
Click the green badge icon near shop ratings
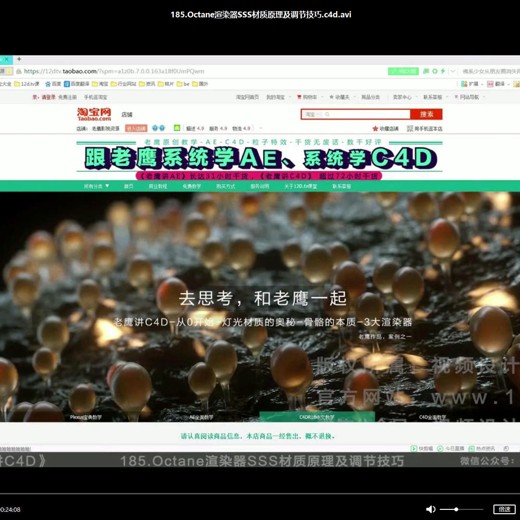[x=177, y=128]
